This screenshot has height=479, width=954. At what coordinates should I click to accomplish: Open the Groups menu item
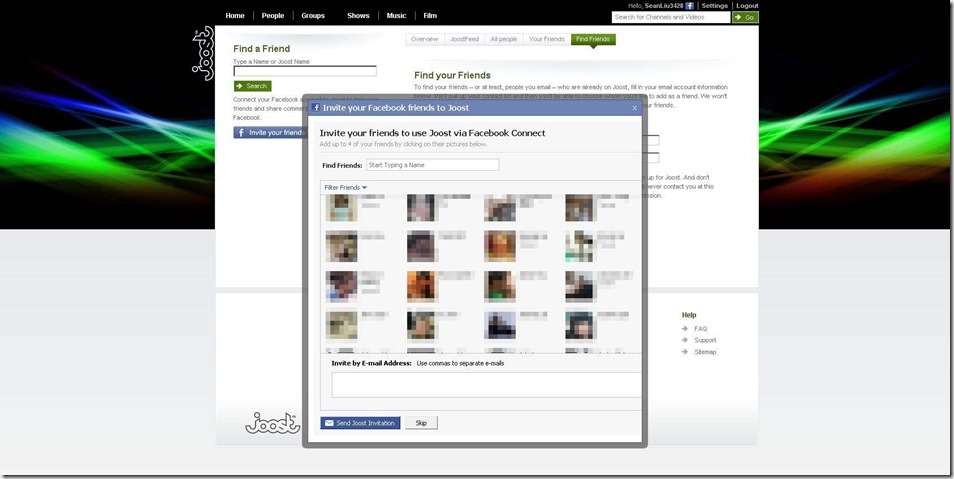[313, 16]
